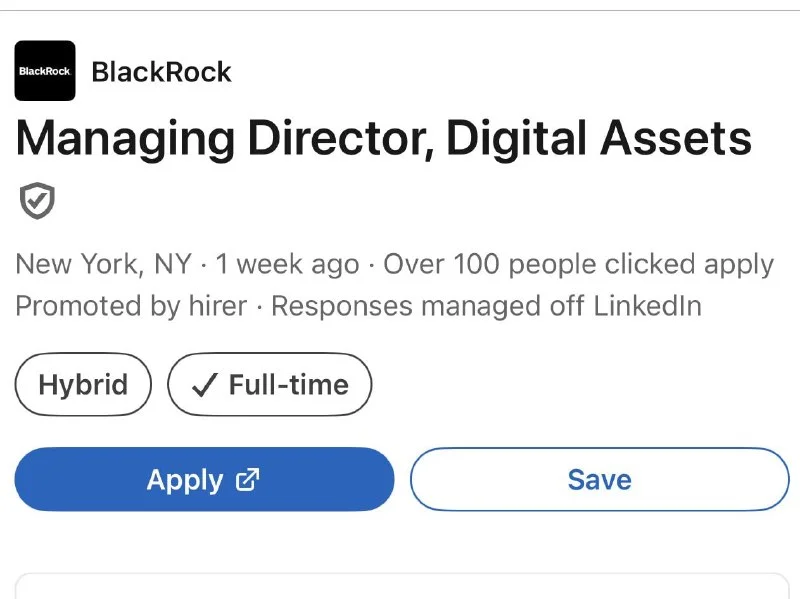Open the BlackRock company name
The width and height of the screenshot is (800, 599).
pyautogui.click(x=161, y=71)
